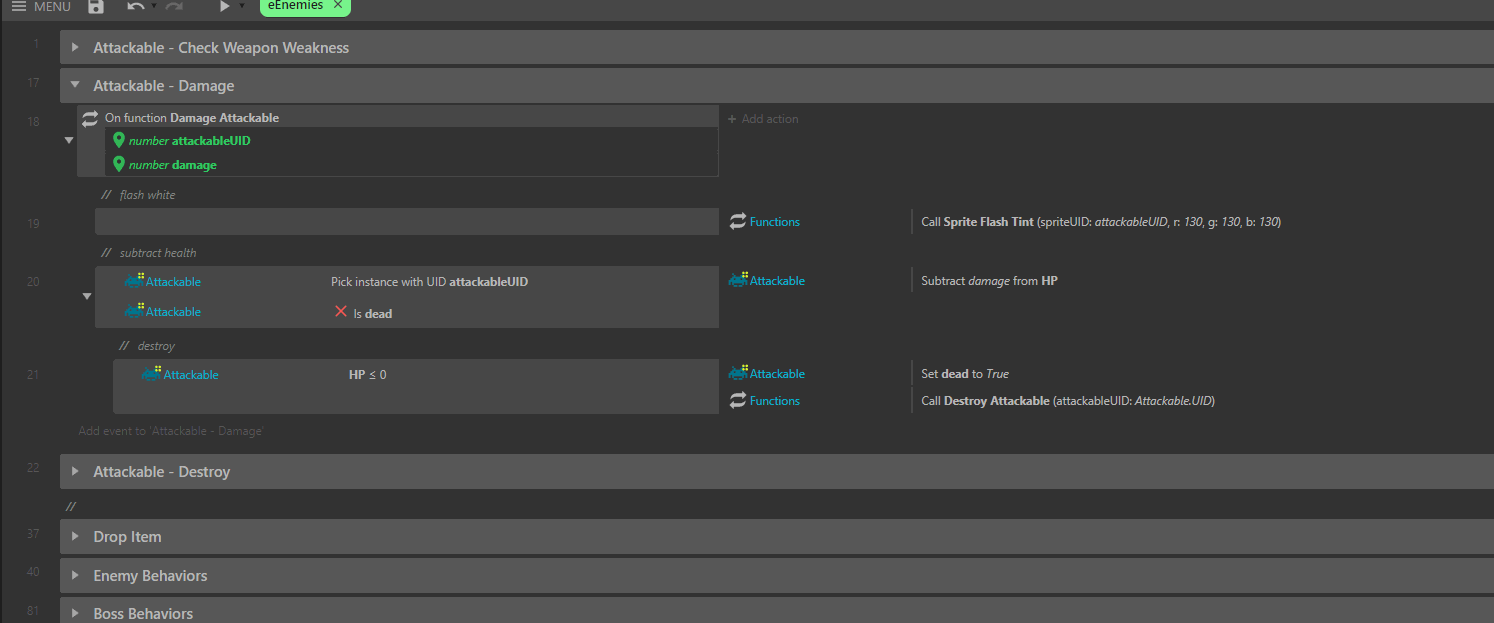Click the Undo icon in the toolbar
This screenshot has height=623, width=1494.
click(x=135, y=7)
